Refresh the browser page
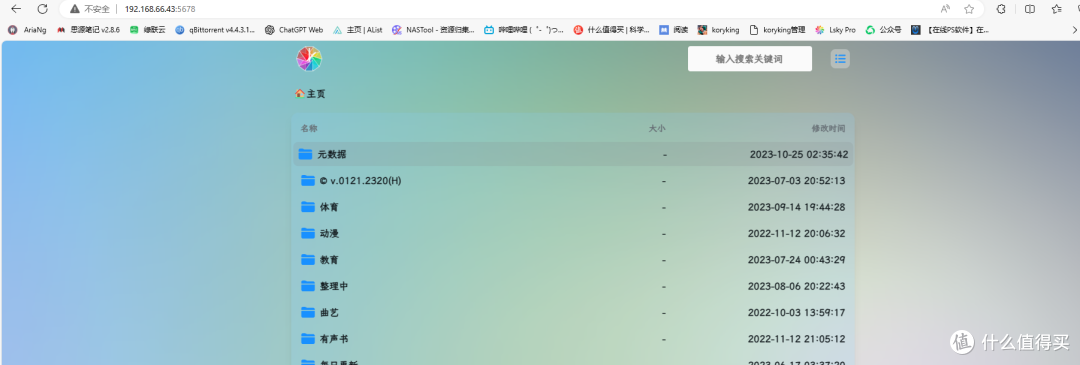This screenshot has height=365, width=1080. click(x=43, y=9)
